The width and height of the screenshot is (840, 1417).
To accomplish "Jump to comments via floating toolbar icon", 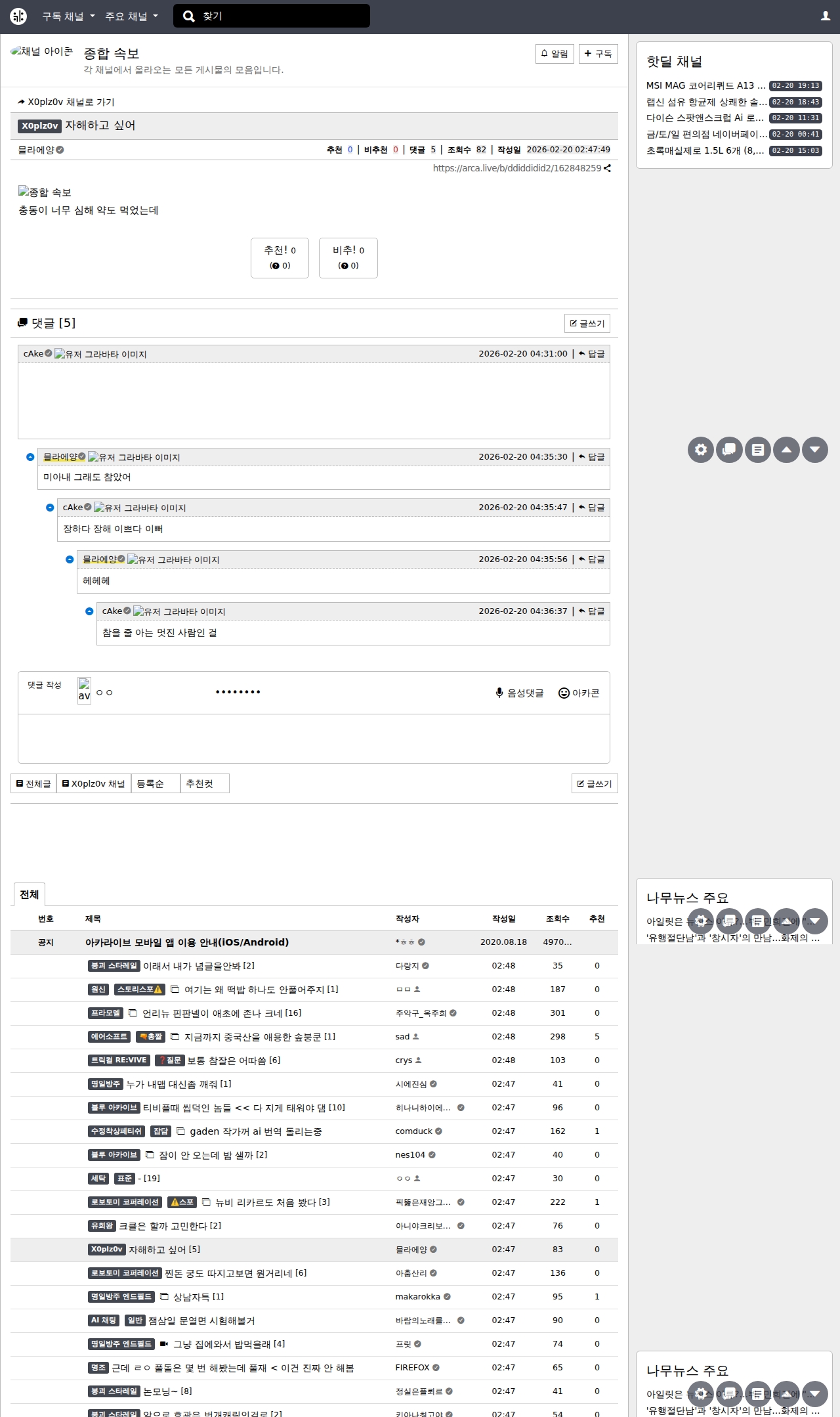I will [729, 450].
